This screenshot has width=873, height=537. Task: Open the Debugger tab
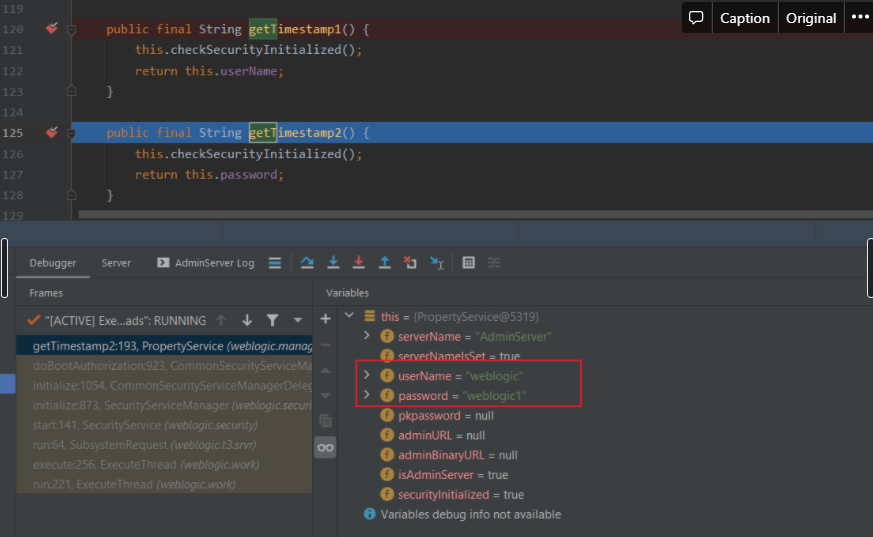pyautogui.click(x=53, y=263)
